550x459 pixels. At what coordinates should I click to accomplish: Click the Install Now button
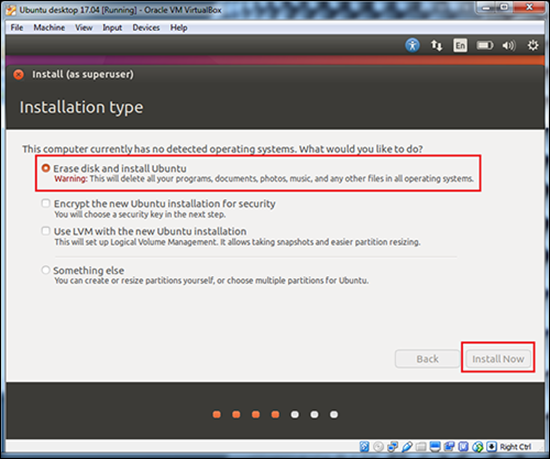click(x=498, y=359)
